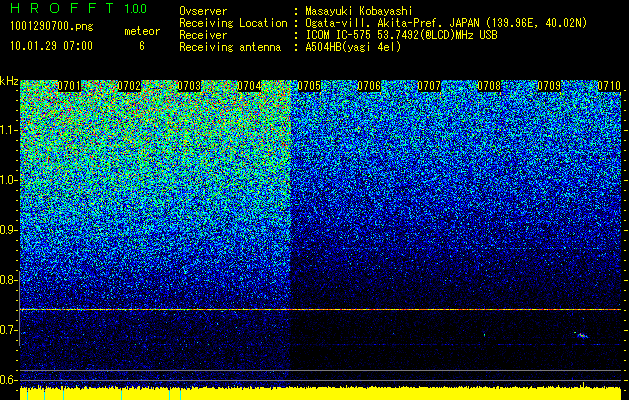The height and width of the screenshot is (400, 629).
Task: Click the 0704 time marker
Action: [249, 86]
